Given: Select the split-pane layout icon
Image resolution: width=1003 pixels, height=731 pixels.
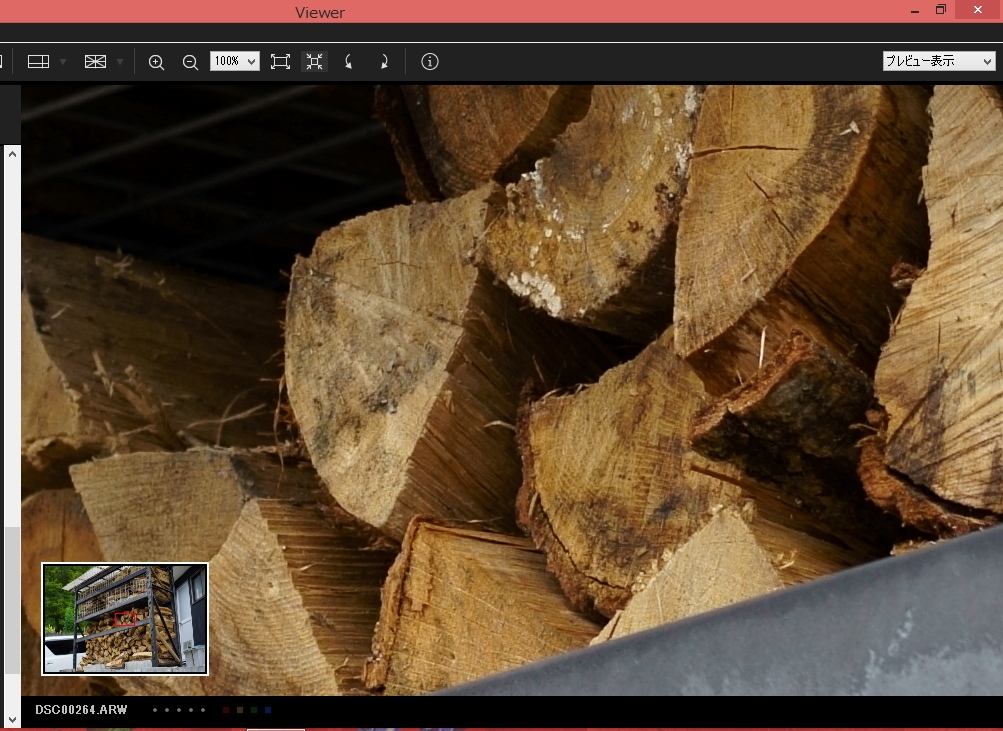Looking at the screenshot, I should 38,62.
